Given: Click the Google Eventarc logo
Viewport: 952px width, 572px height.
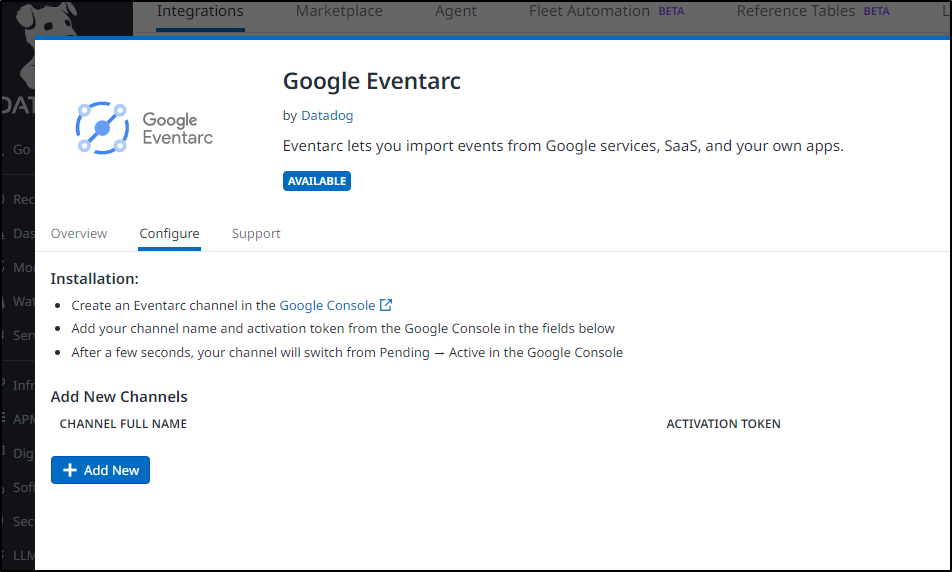Looking at the screenshot, I should 144,128.
